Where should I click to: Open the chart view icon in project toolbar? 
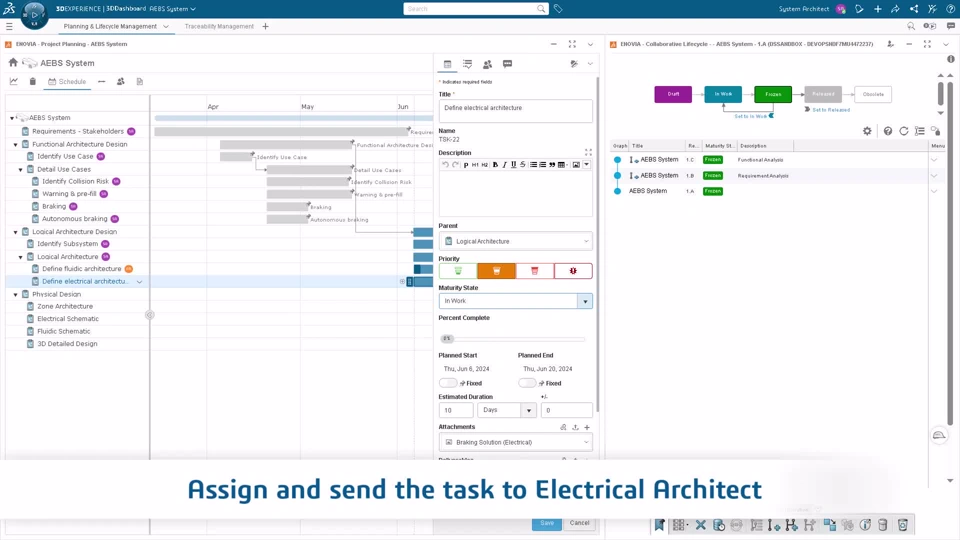13,81
